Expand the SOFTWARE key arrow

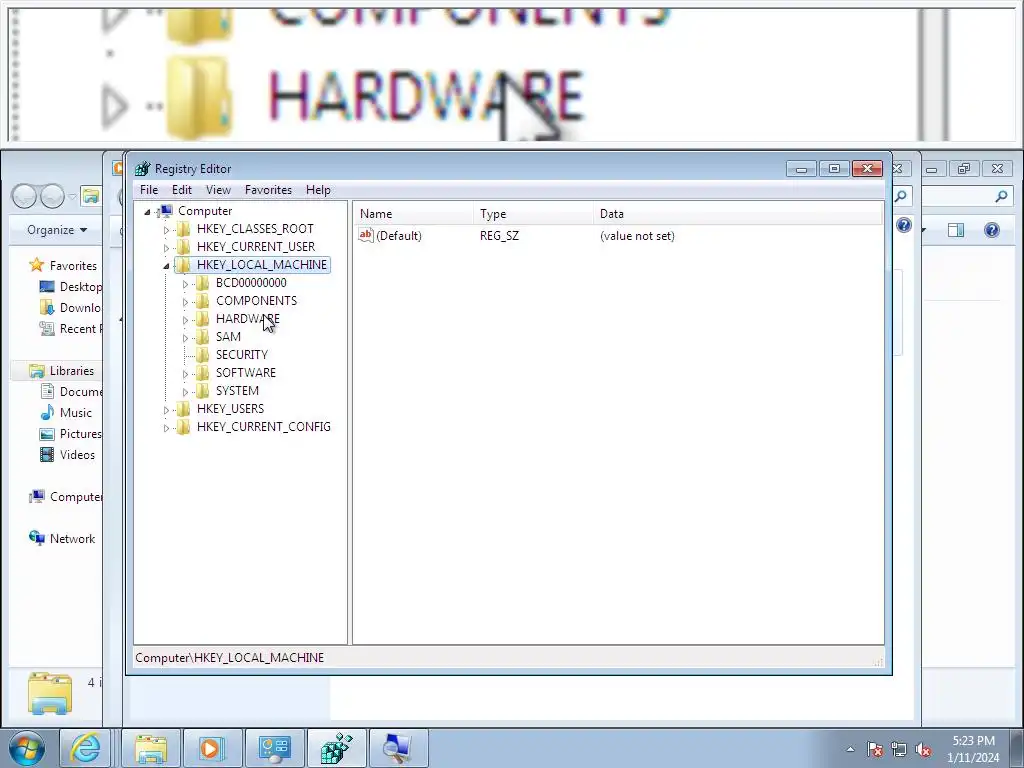pyautogui.click(x=185, y=374)
